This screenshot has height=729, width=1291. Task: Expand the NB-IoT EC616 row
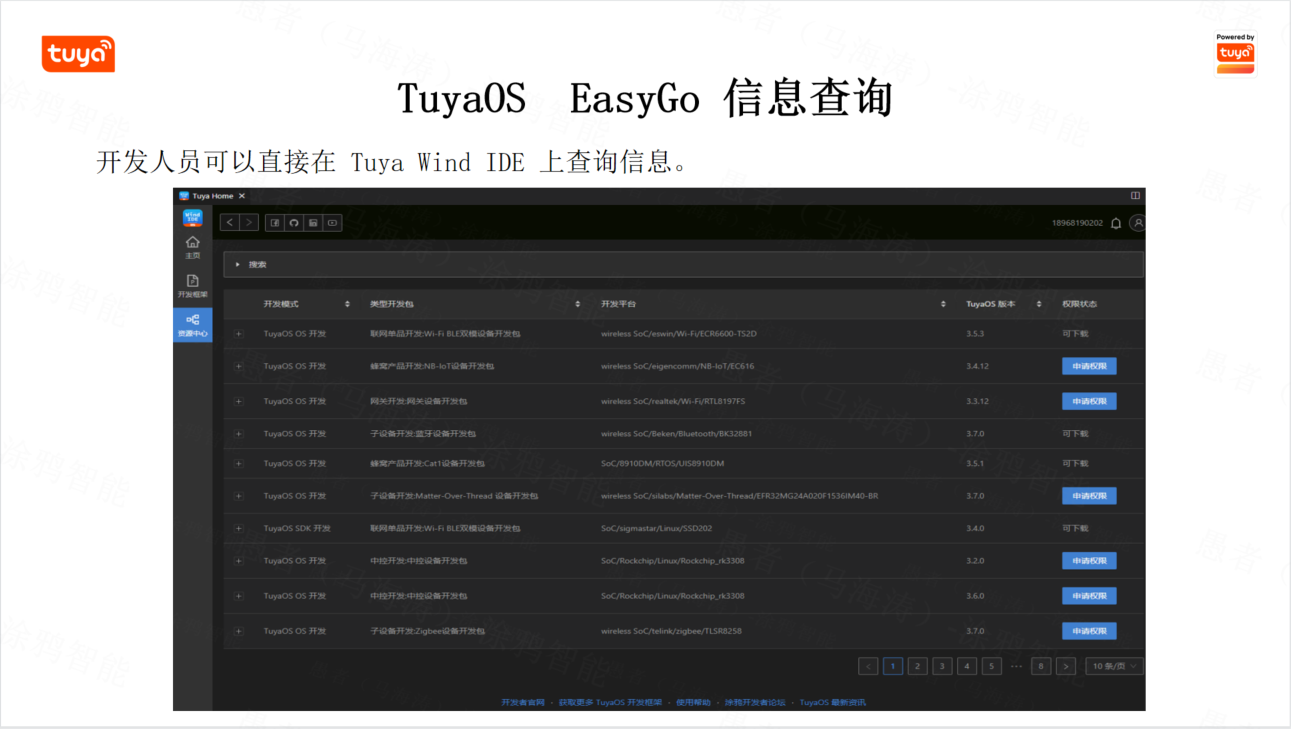click(239, 366)
